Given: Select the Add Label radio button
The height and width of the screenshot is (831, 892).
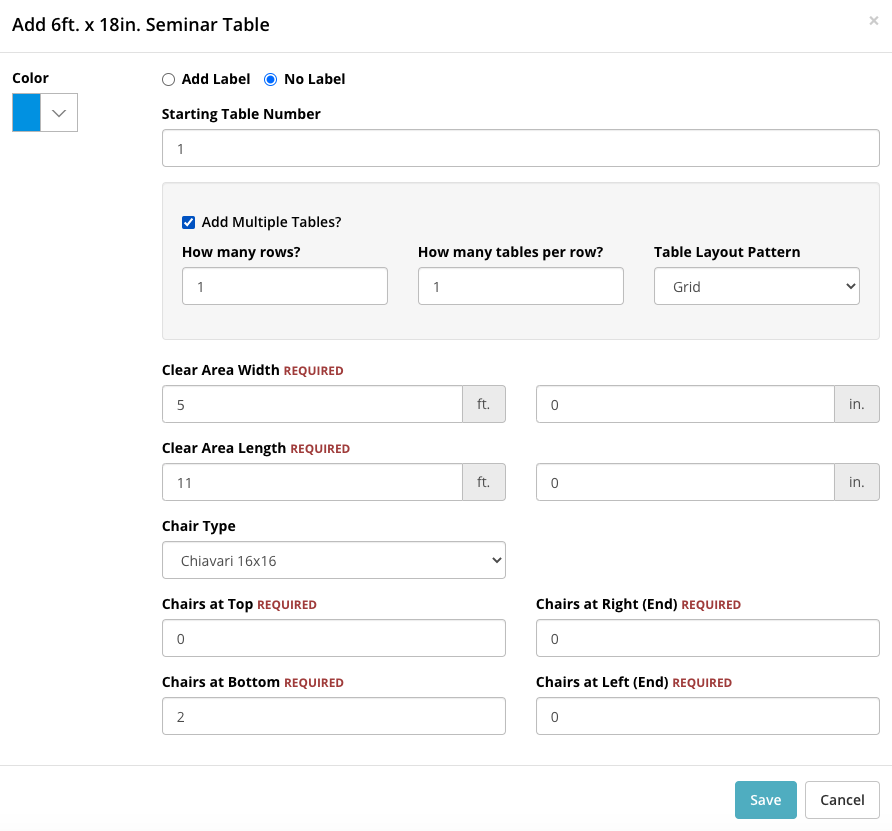Looking at the screenshot, I should pyautogui.click(x=168, y=80).
